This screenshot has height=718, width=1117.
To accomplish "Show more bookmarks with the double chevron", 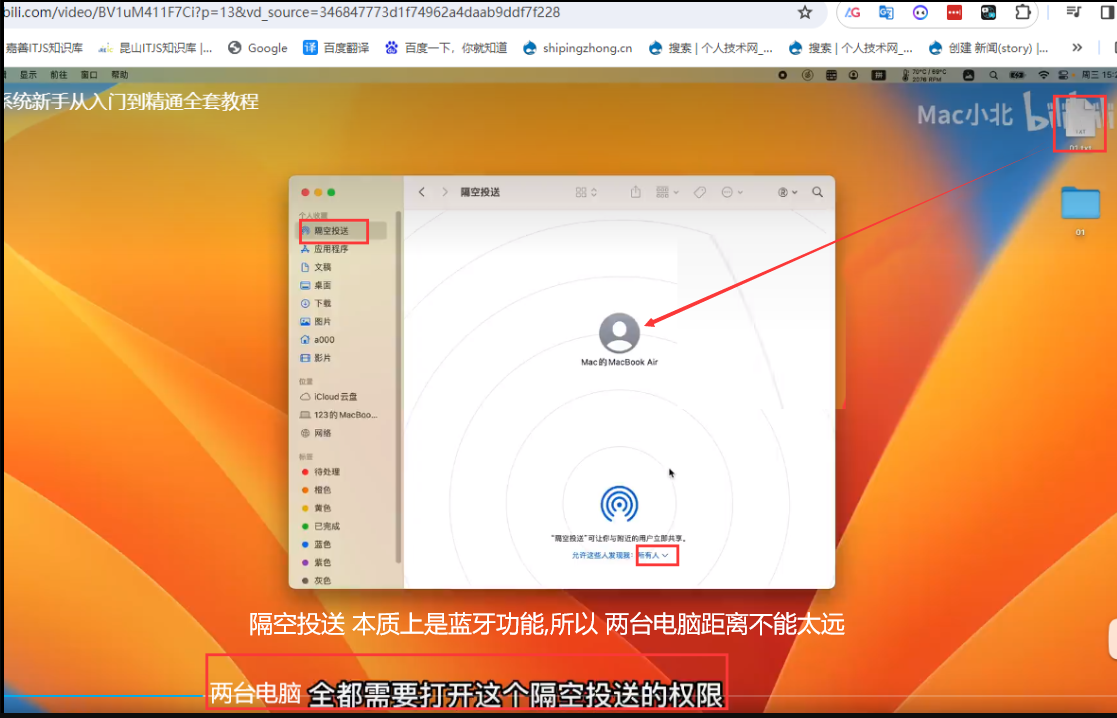I will point(1077,48).
